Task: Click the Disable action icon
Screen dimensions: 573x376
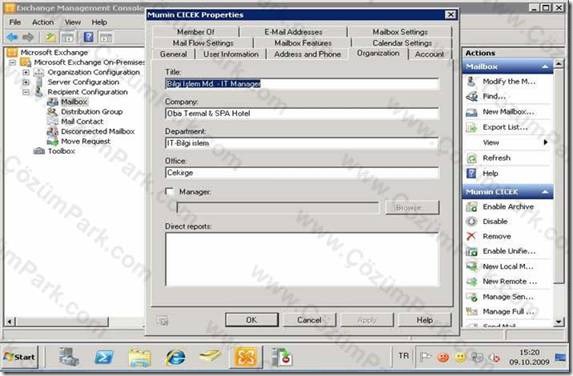Action: [x=471, y=221]
